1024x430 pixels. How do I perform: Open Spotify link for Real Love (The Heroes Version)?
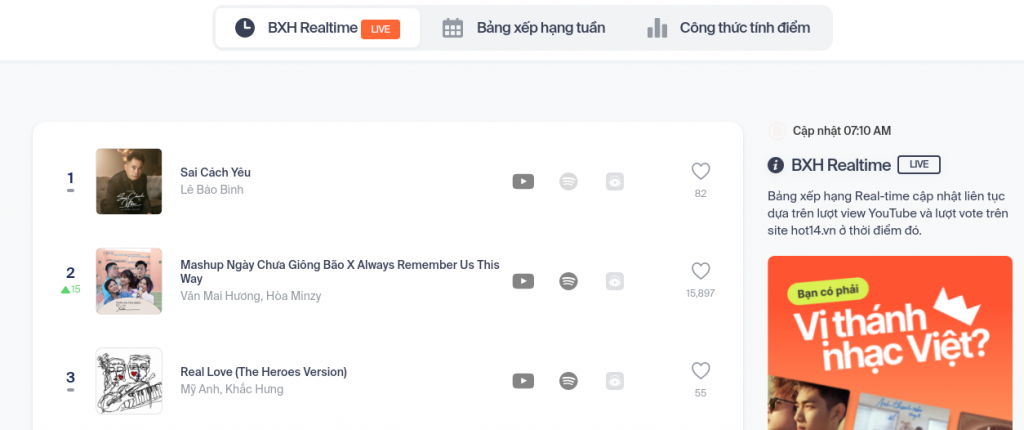click(x=569, y=380)
